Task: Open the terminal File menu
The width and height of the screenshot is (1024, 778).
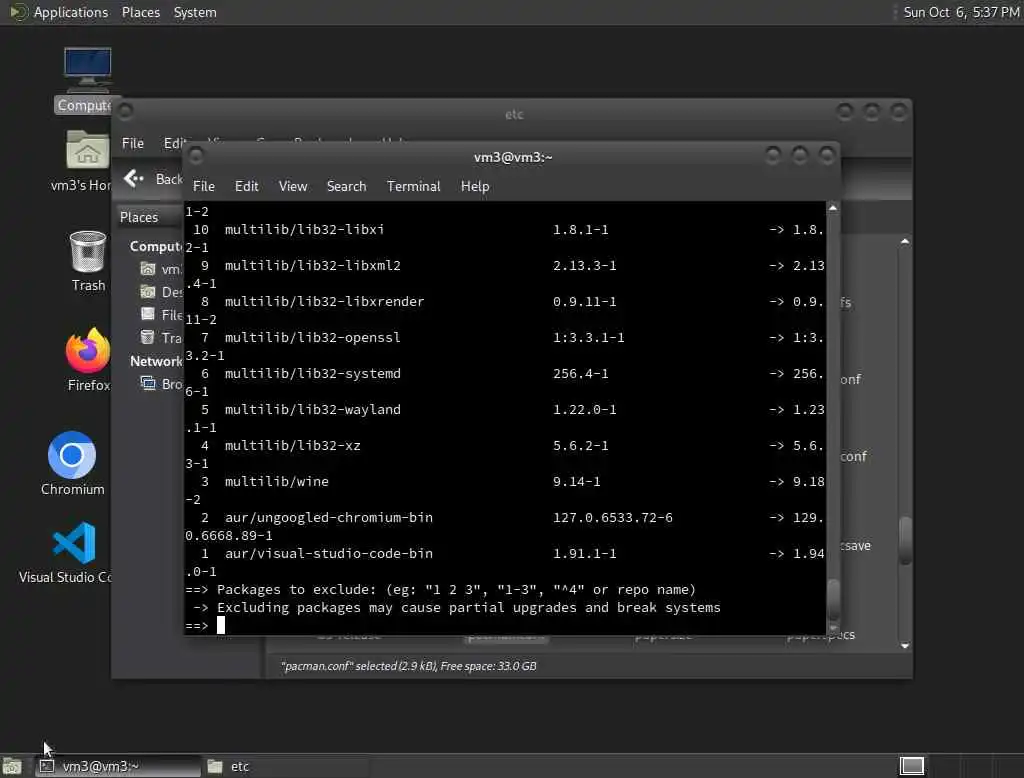Action: pos(204,186)
